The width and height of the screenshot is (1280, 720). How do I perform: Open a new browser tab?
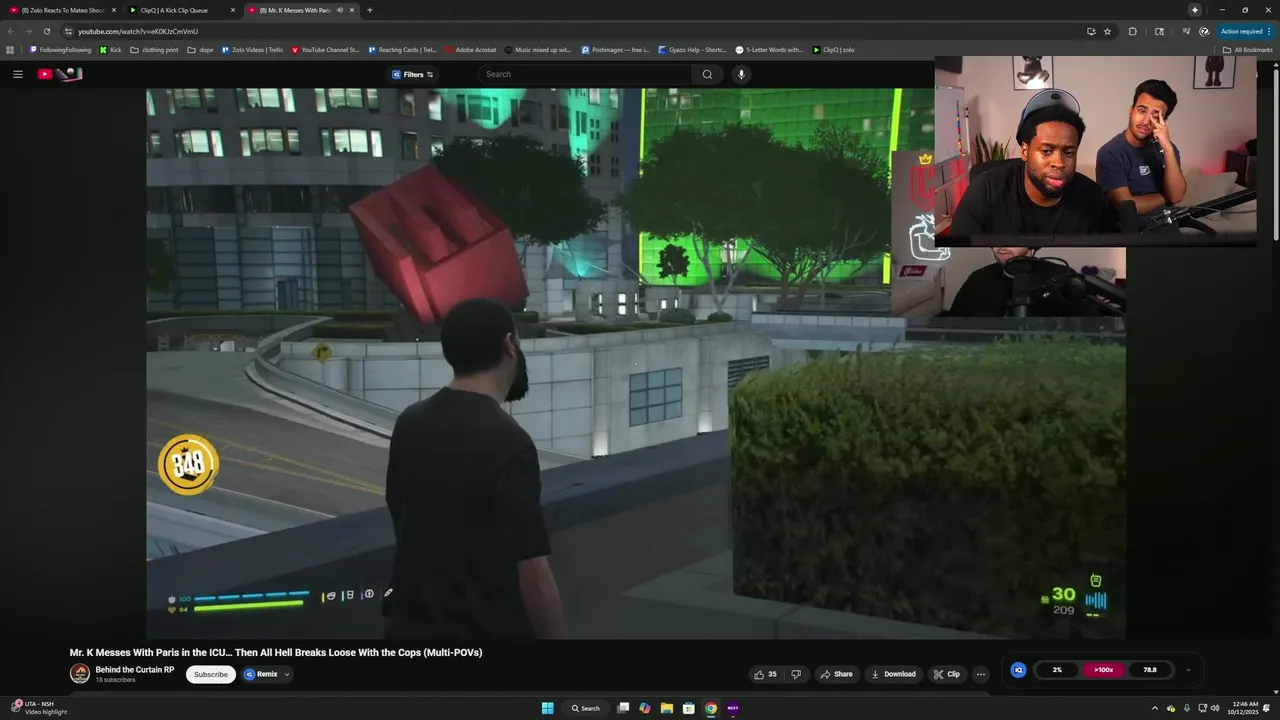pos(369,10)
